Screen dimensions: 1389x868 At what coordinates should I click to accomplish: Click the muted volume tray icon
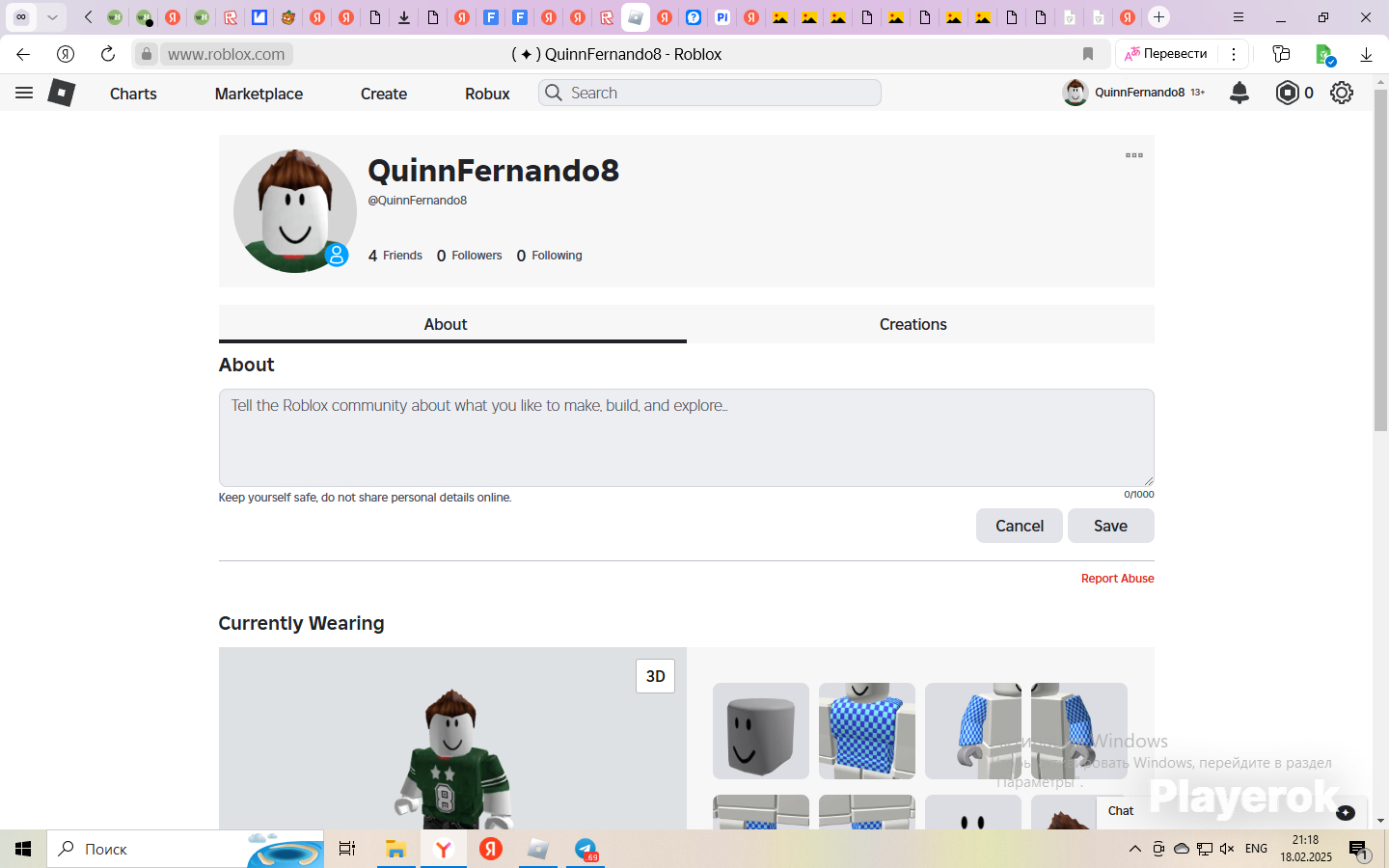tap(1227, 849)
